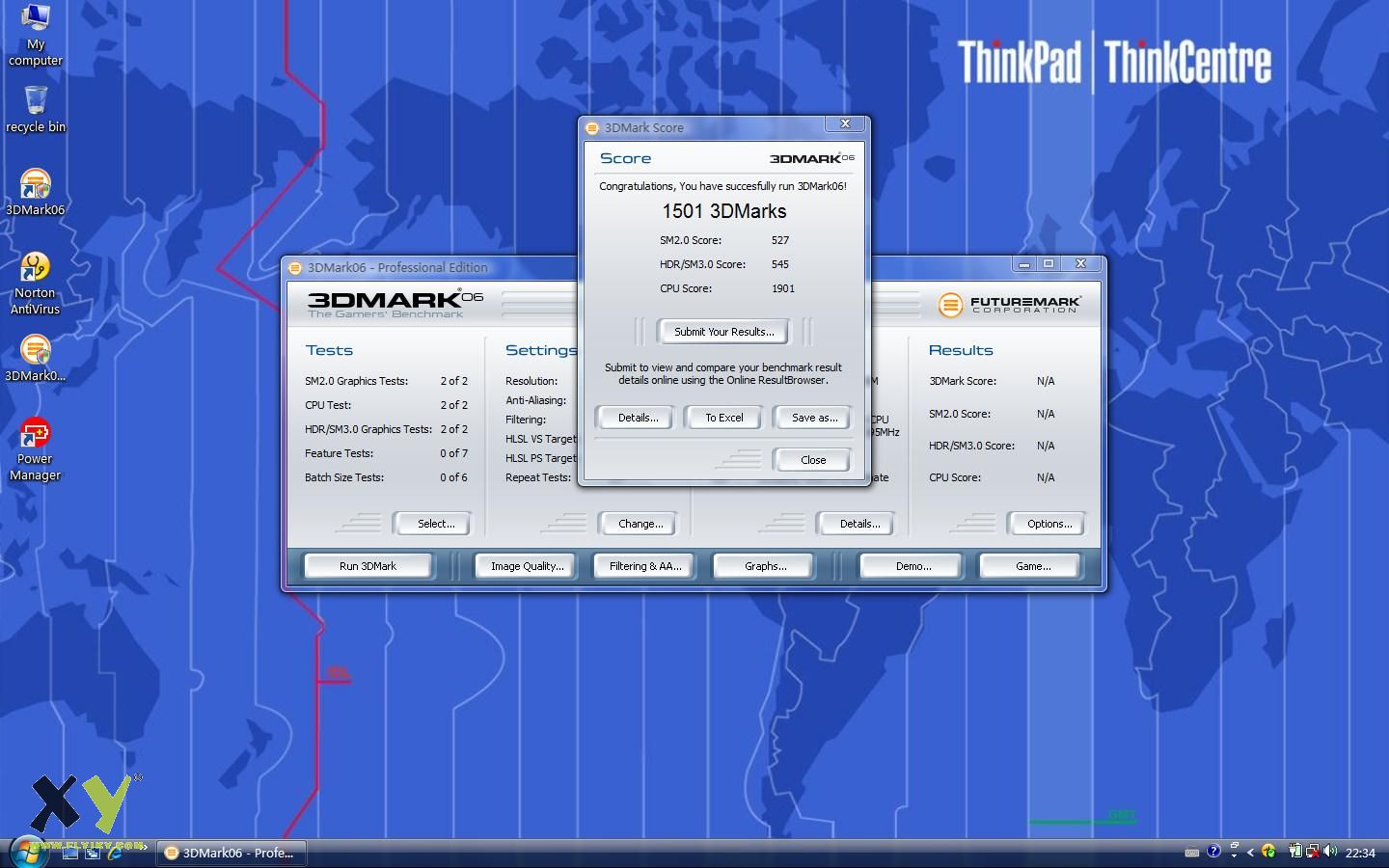The image size is (1389, 868).
Task: Click the Close button in Score dialog
Action: coord(813,460)
